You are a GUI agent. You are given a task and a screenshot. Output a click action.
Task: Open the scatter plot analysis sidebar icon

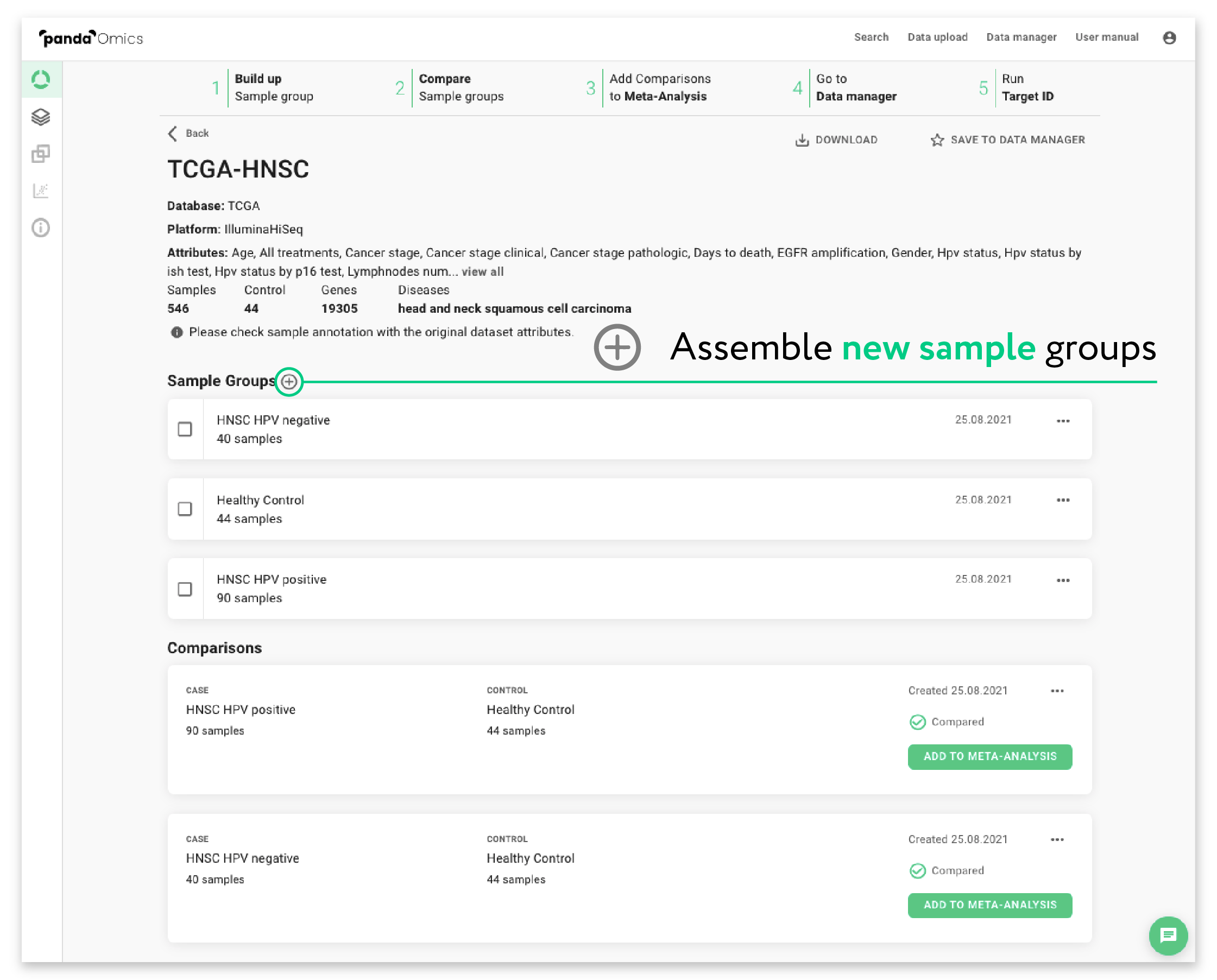click(40, 191)
